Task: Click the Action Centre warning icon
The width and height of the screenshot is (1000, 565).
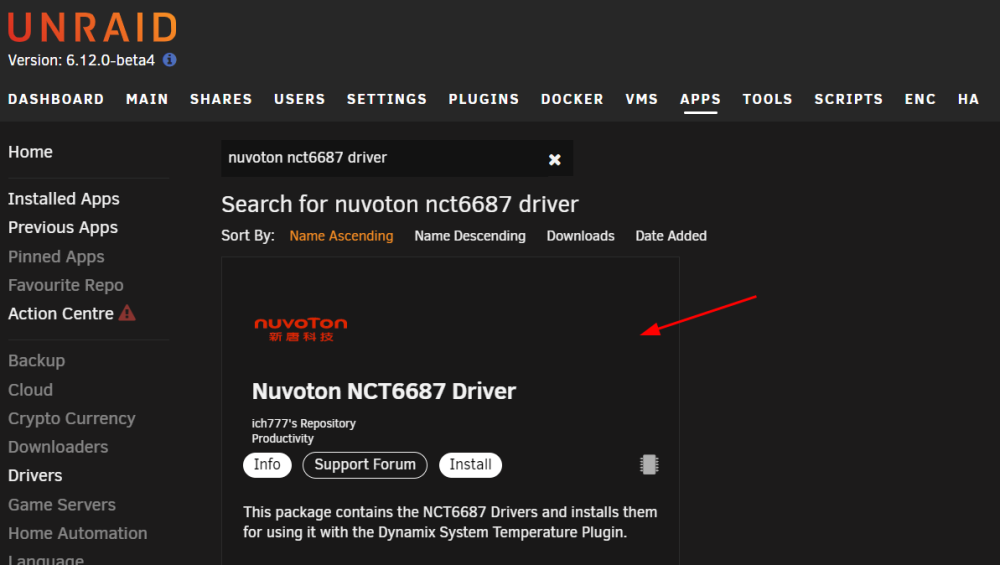Action: click(x=127, y=313)
